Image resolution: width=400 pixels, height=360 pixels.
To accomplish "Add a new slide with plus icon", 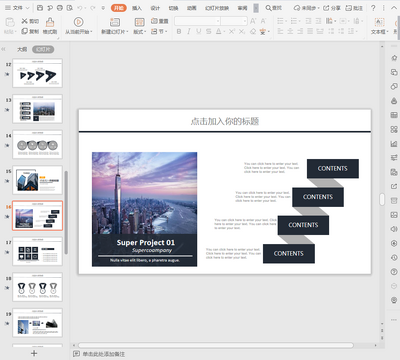I will (34, 353).
